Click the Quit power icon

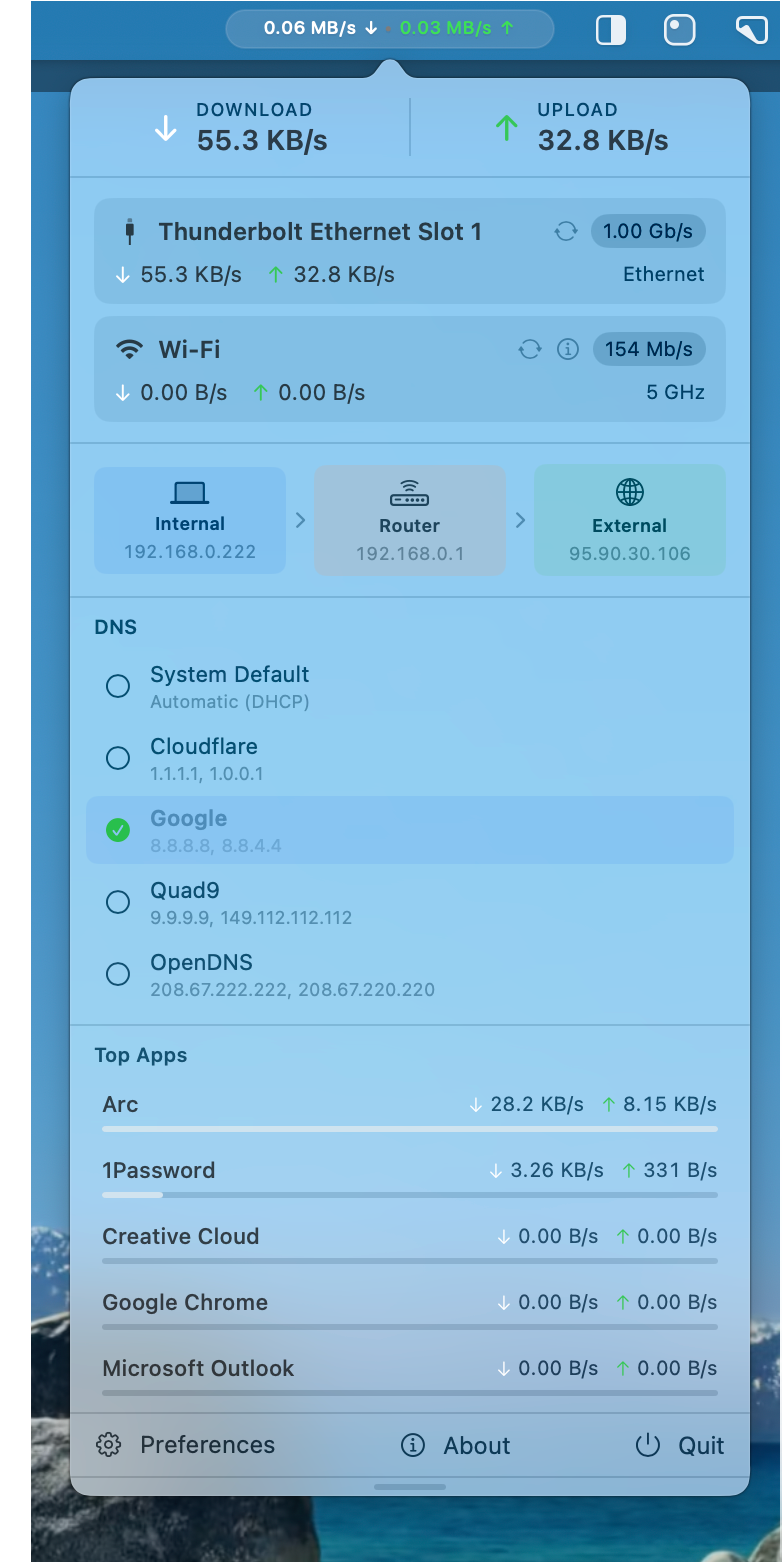[x=648, y=1445]
